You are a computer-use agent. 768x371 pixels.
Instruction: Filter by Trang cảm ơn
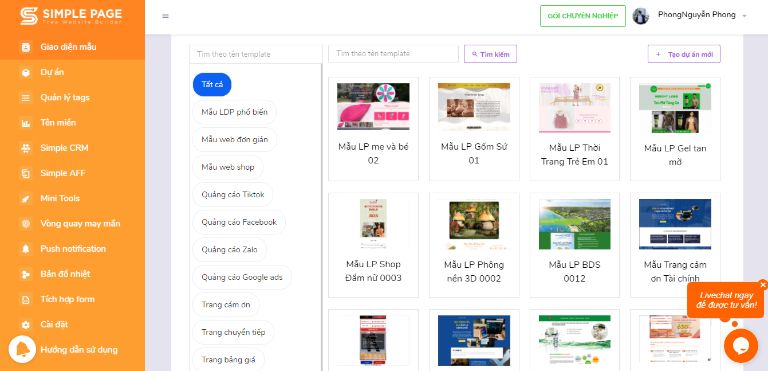click(x=226, y=304)
